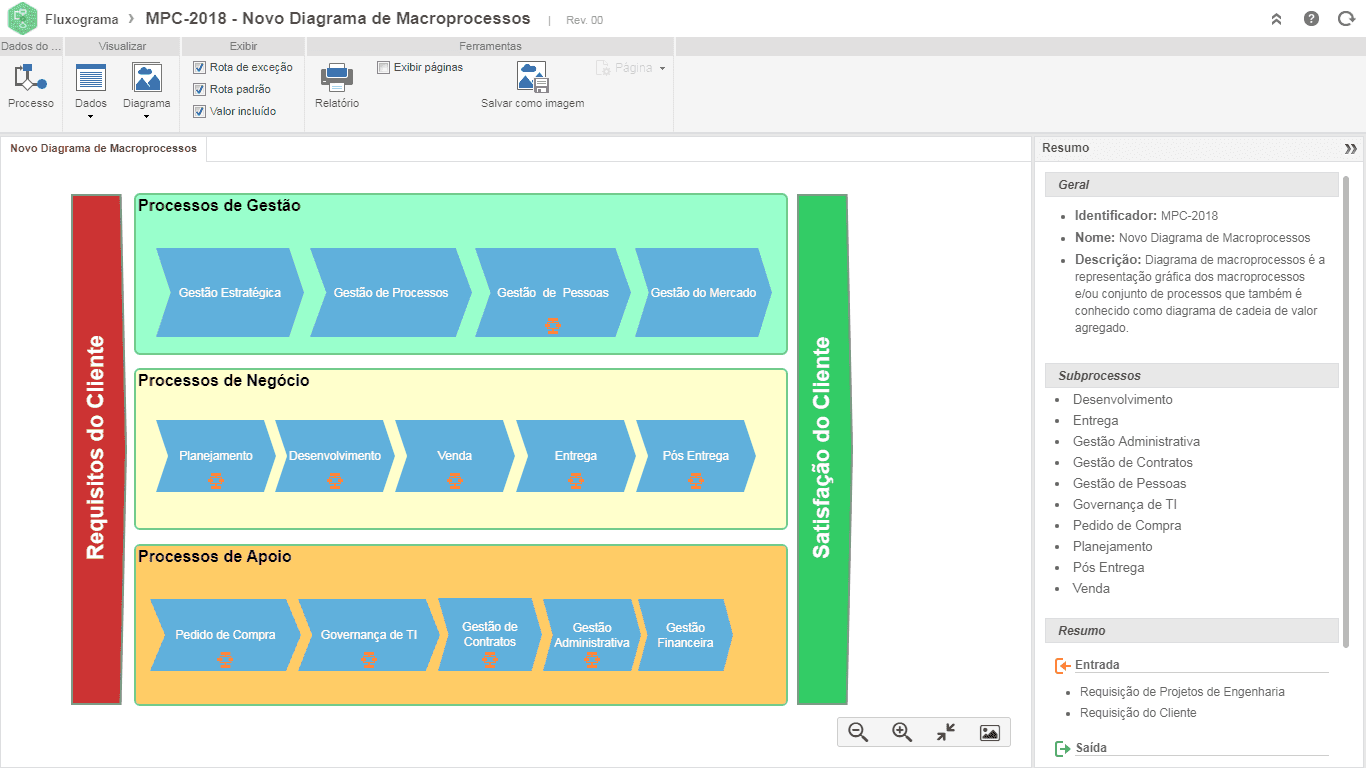Zoom out the diagram
1366x768 pixels.
point(858,732)
